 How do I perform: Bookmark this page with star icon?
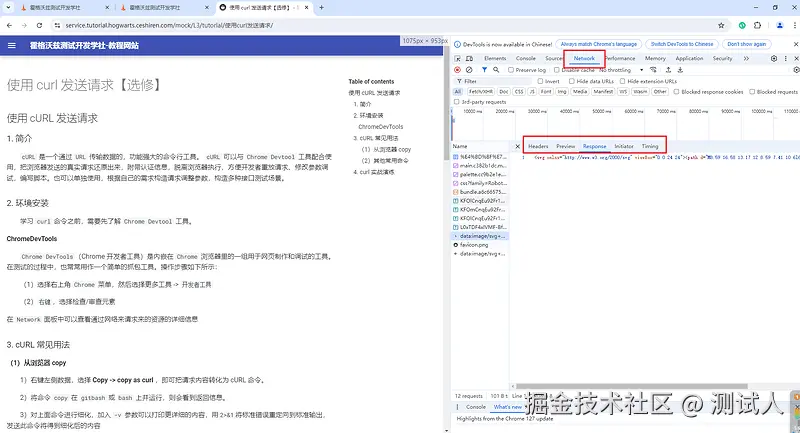[x=721, y=25]
